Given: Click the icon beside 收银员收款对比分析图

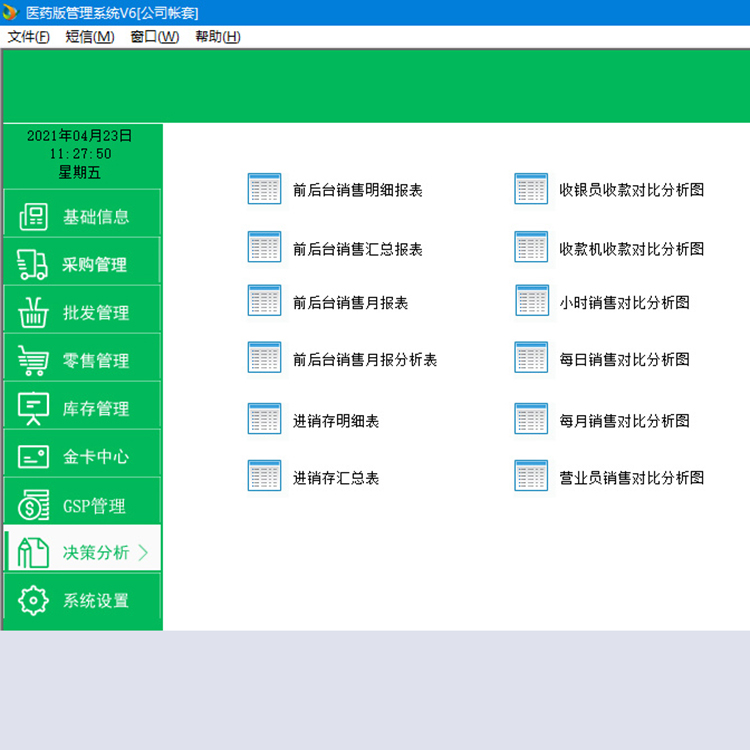Looking at the screenshot, I should (531, 188).
